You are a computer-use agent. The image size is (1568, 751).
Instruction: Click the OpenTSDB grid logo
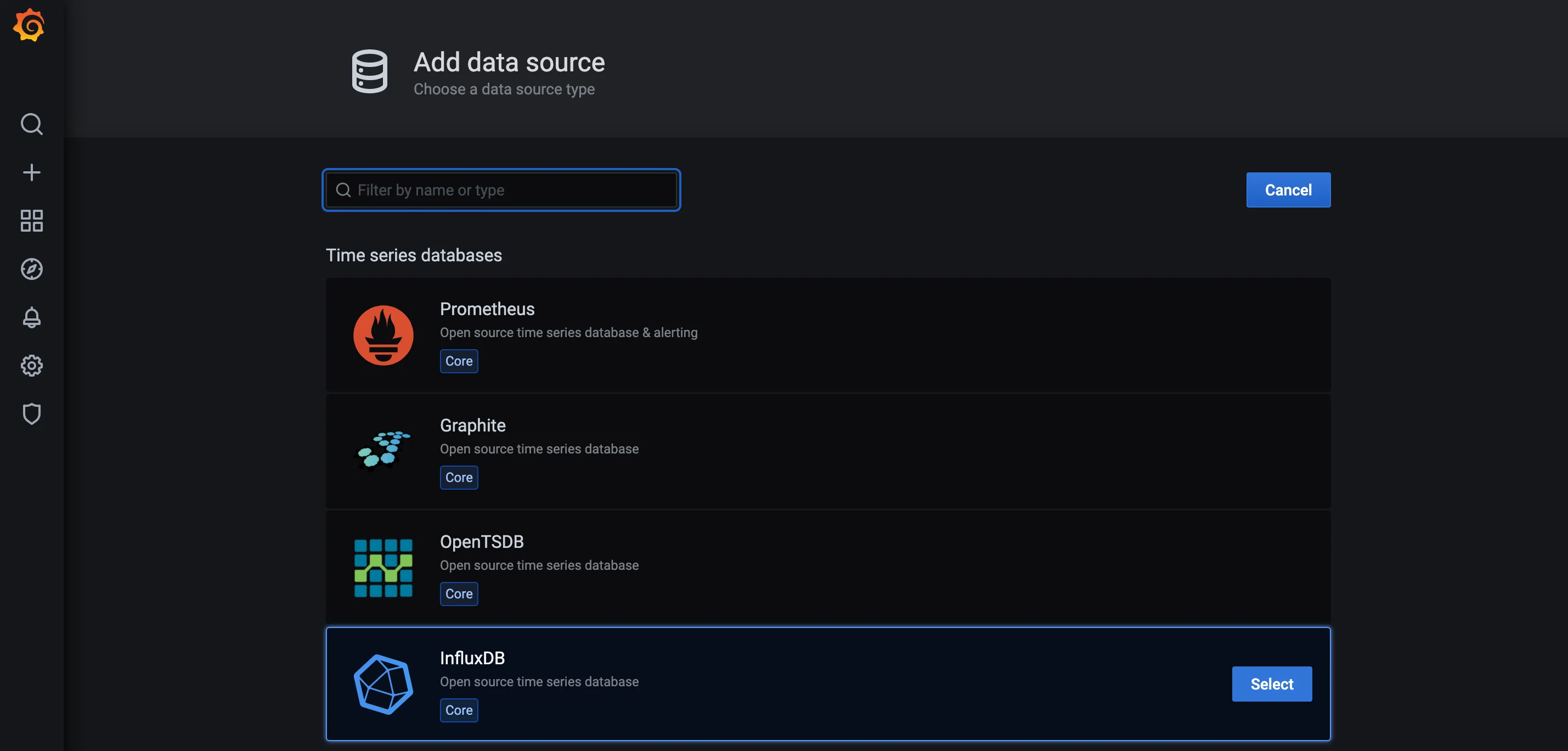coord(383,568)
